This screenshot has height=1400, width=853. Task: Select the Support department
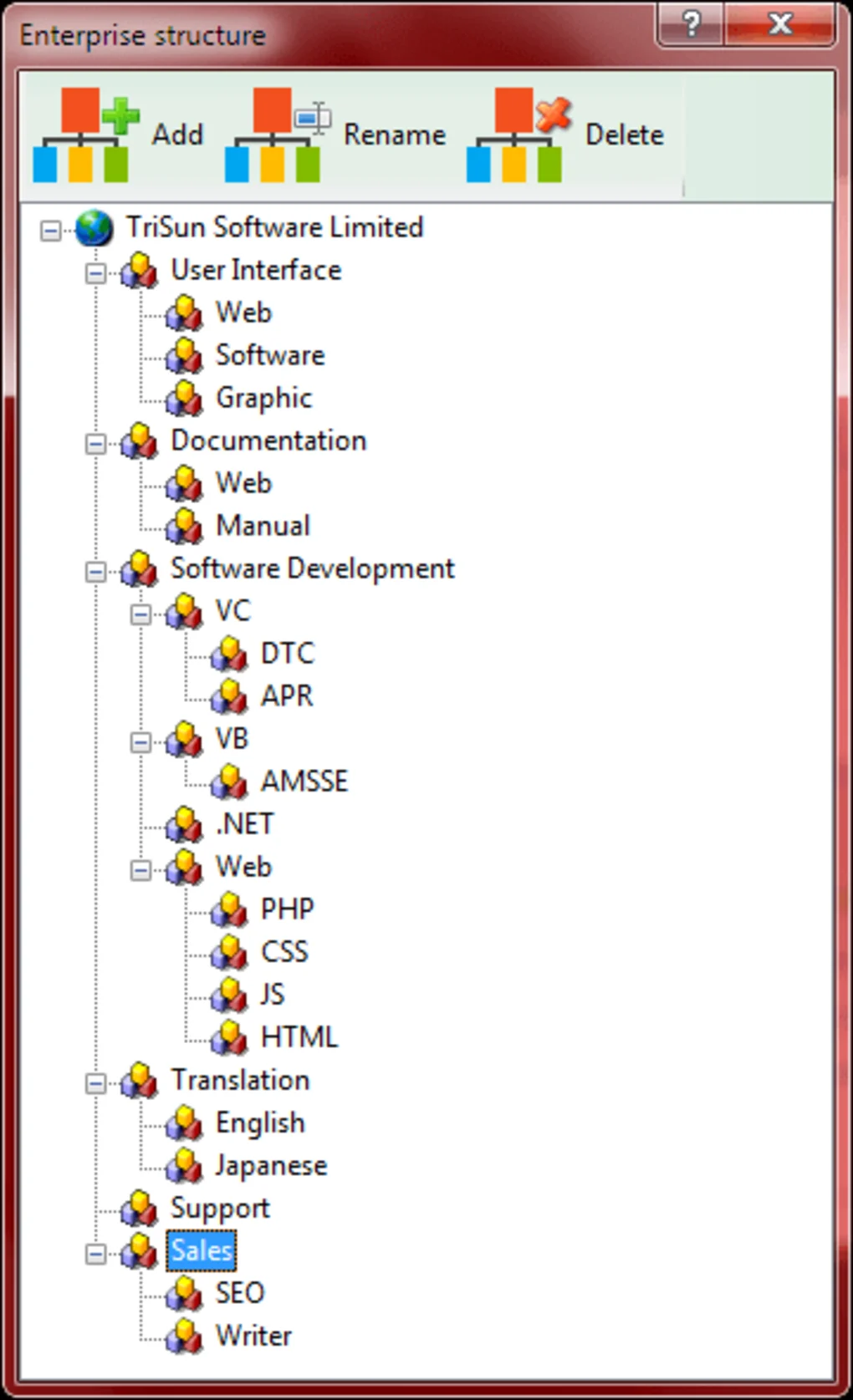(220, 1209)
